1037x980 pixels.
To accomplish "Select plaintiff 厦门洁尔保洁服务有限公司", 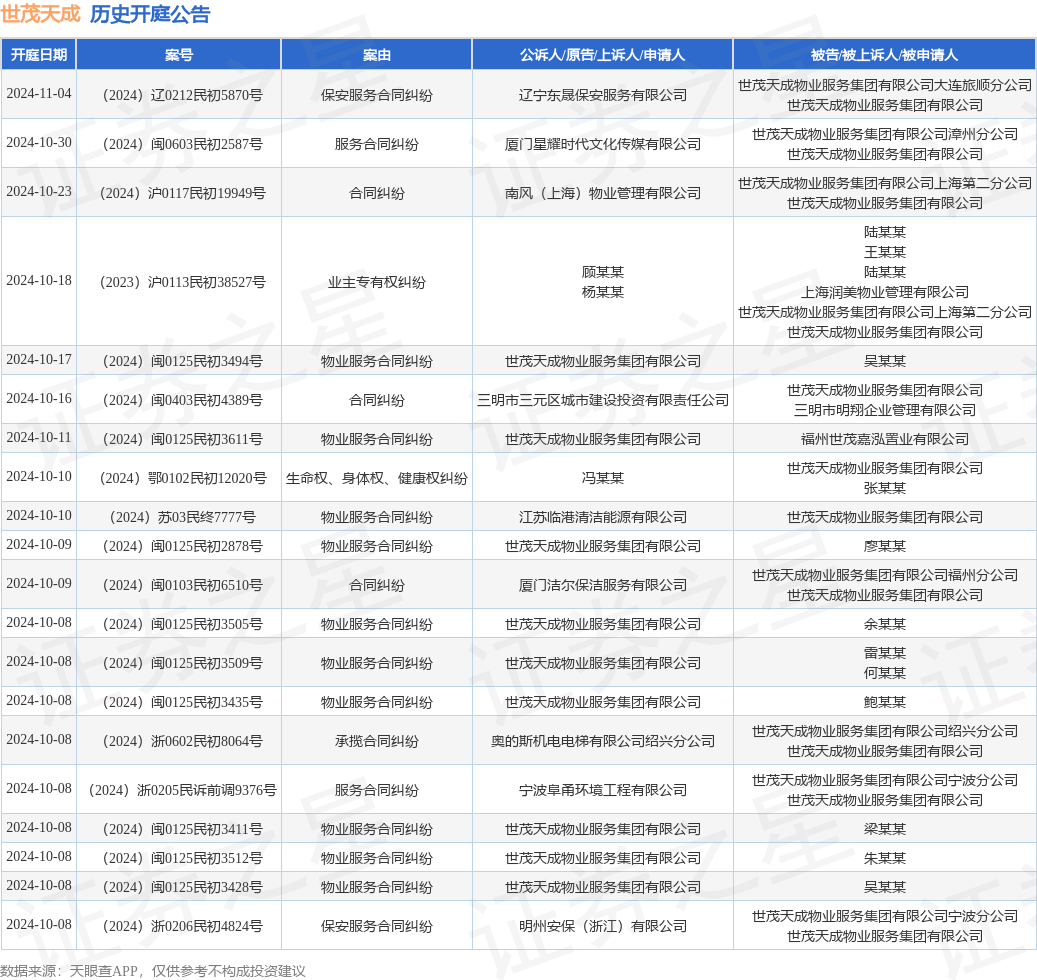I will pos(602,585).
